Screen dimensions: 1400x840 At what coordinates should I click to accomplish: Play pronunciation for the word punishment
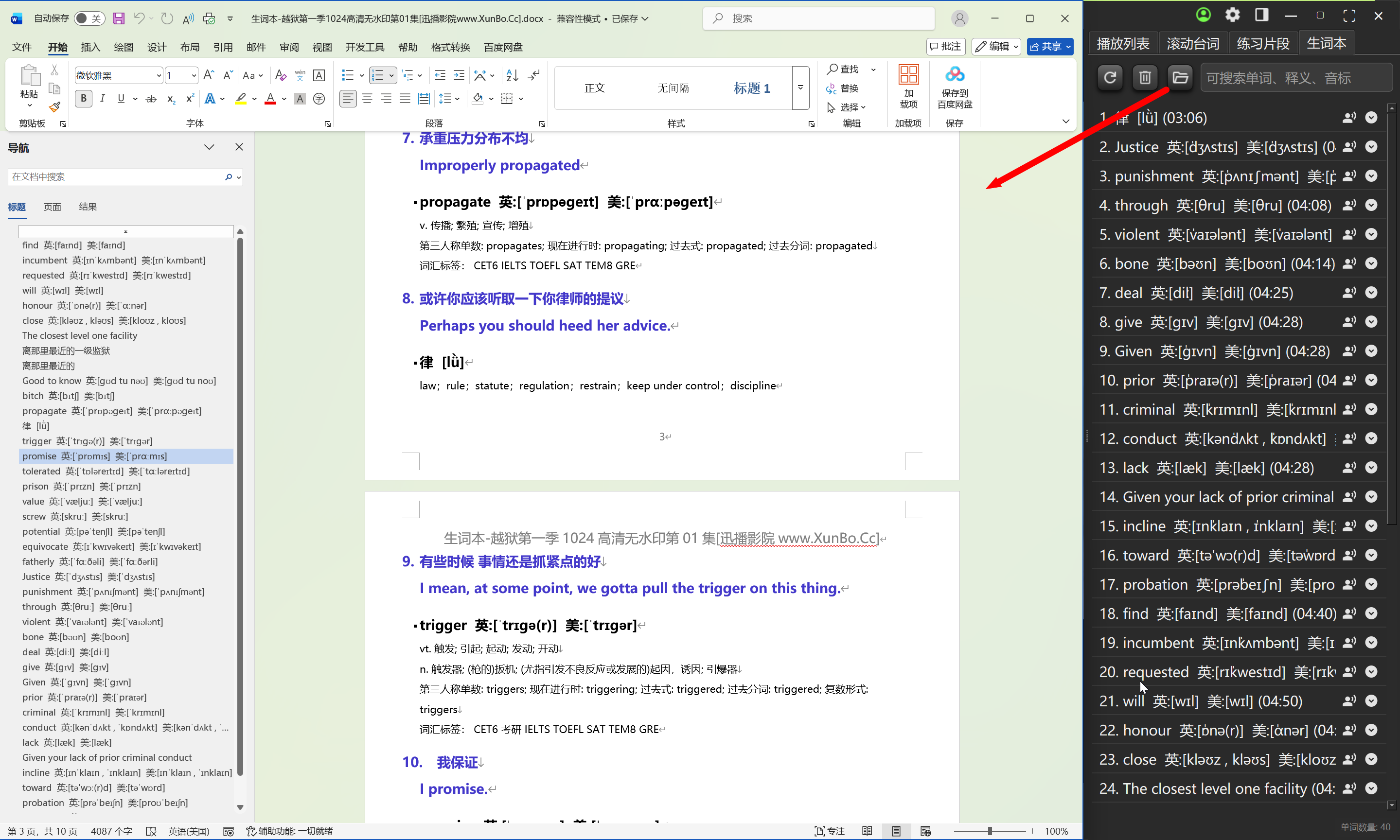tap(1349, 176)
